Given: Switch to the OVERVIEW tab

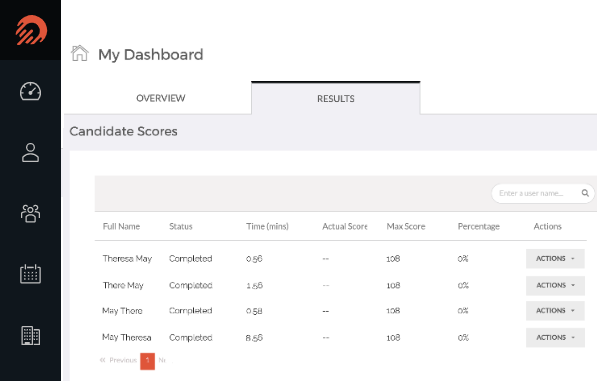Looking at the screenshot, I should tap(161, 98).
